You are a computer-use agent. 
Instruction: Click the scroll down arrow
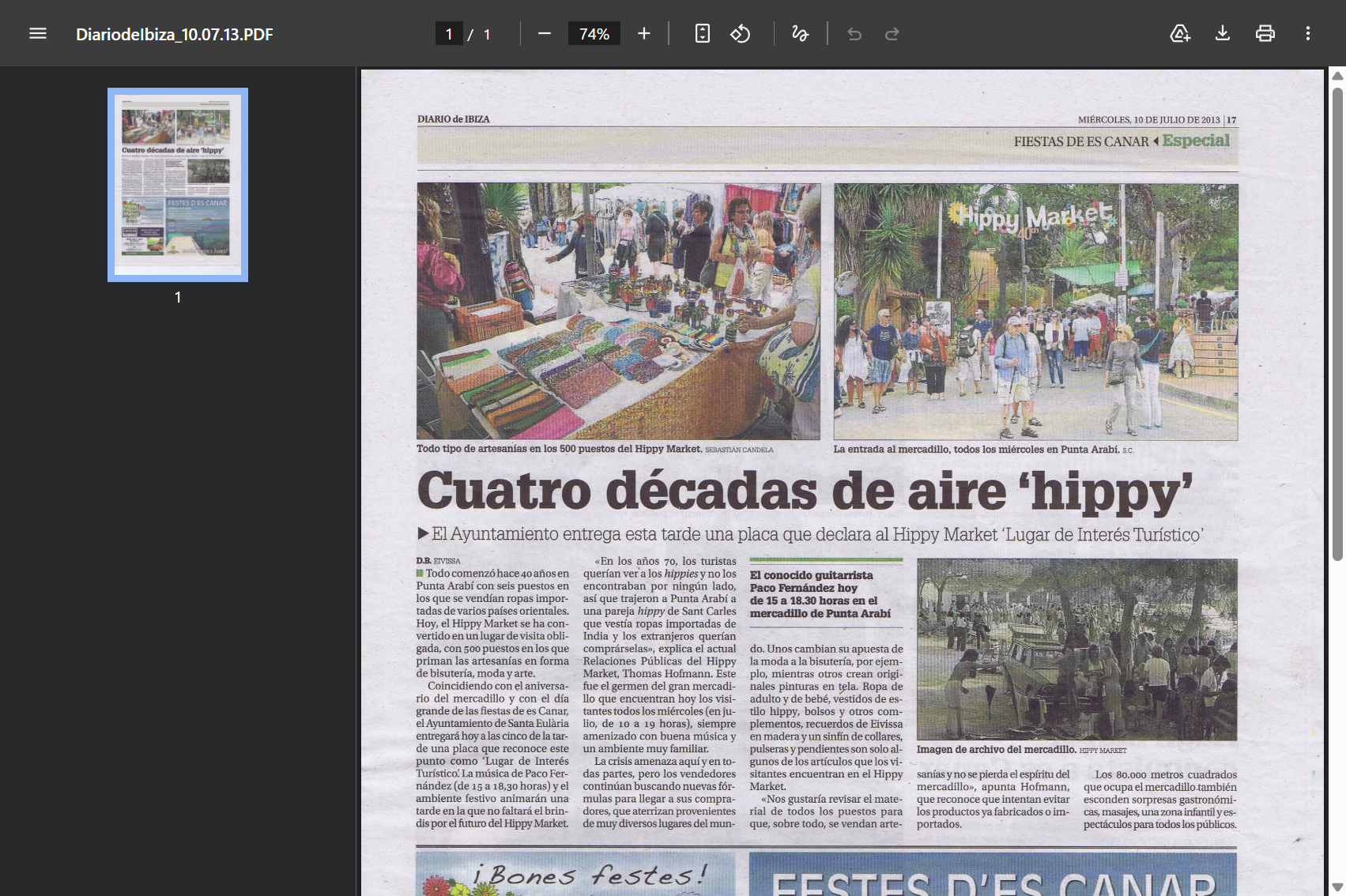pyautogui.click(x=1337, y=887)
